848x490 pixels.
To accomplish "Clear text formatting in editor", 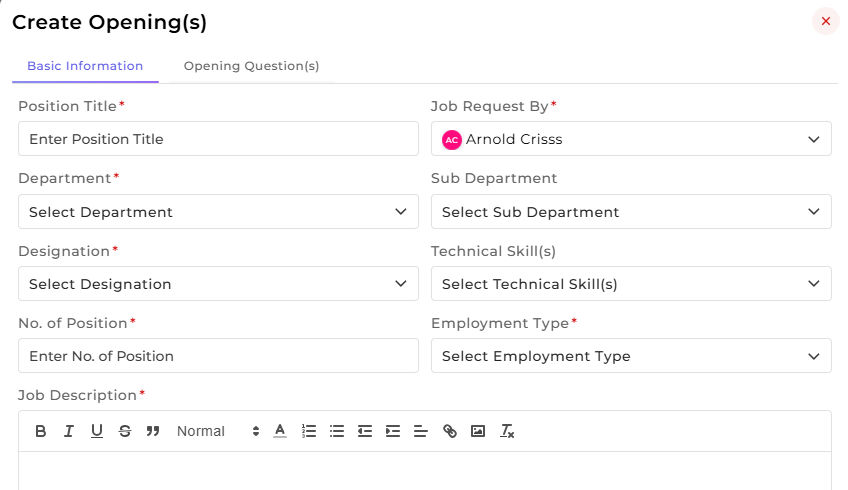I will click(507, 431).
